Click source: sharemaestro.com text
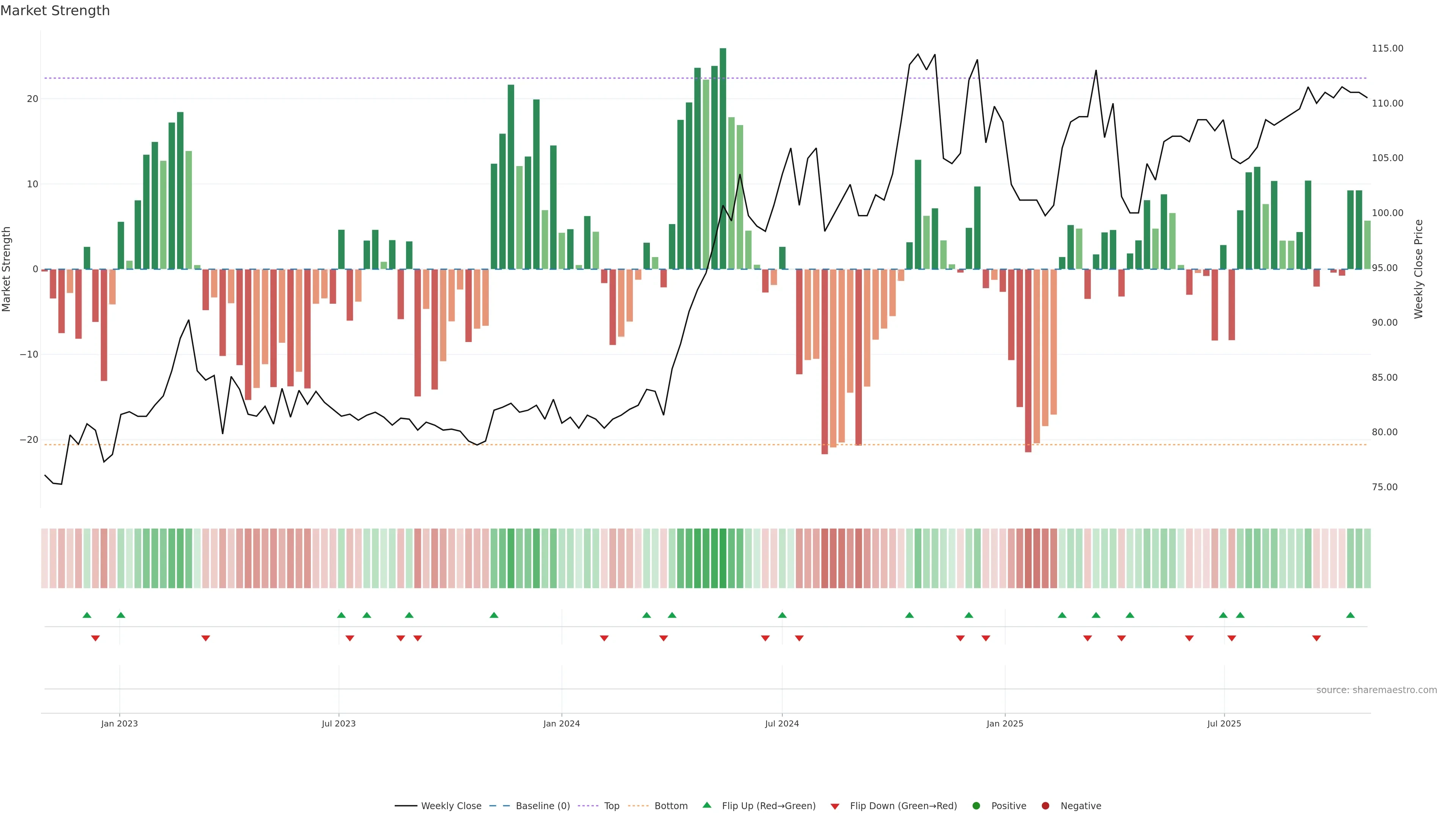The width and height of the screenshot is (1456, 819). pos(1376,690)
